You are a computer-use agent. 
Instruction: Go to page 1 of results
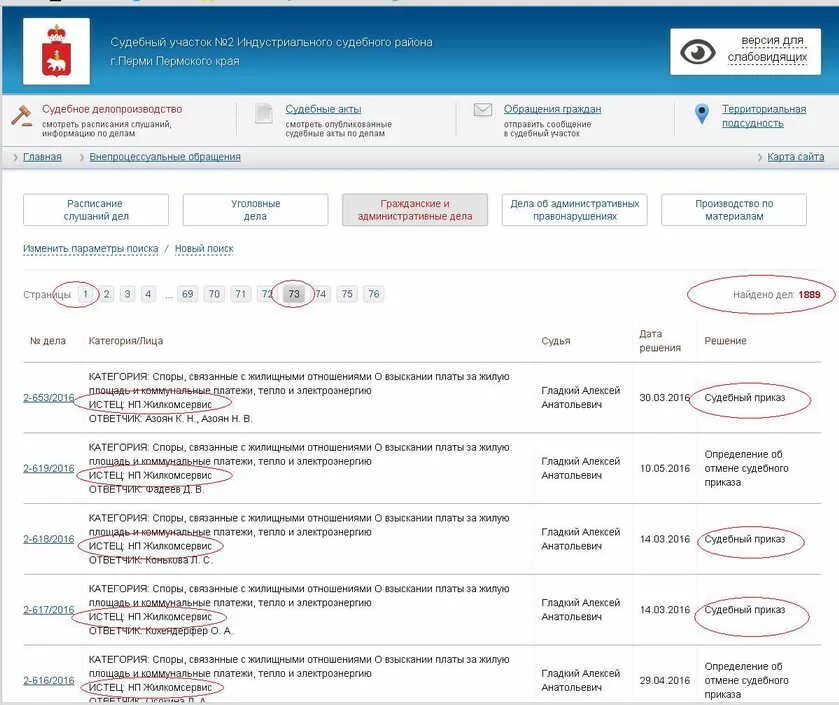pos(86,293)
